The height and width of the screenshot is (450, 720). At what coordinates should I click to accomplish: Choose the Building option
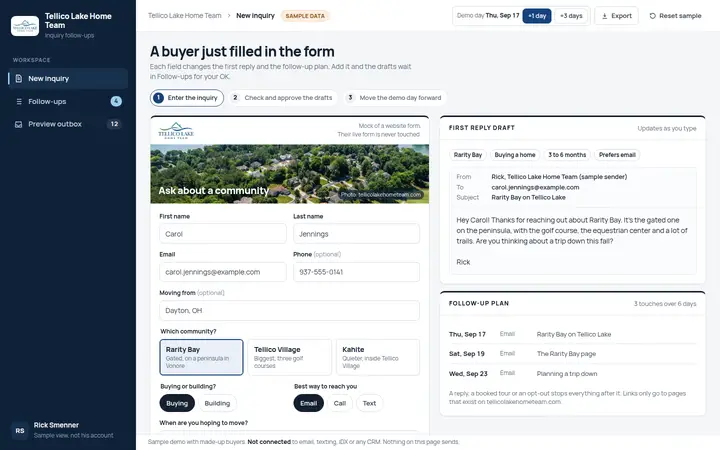point(217,403)
